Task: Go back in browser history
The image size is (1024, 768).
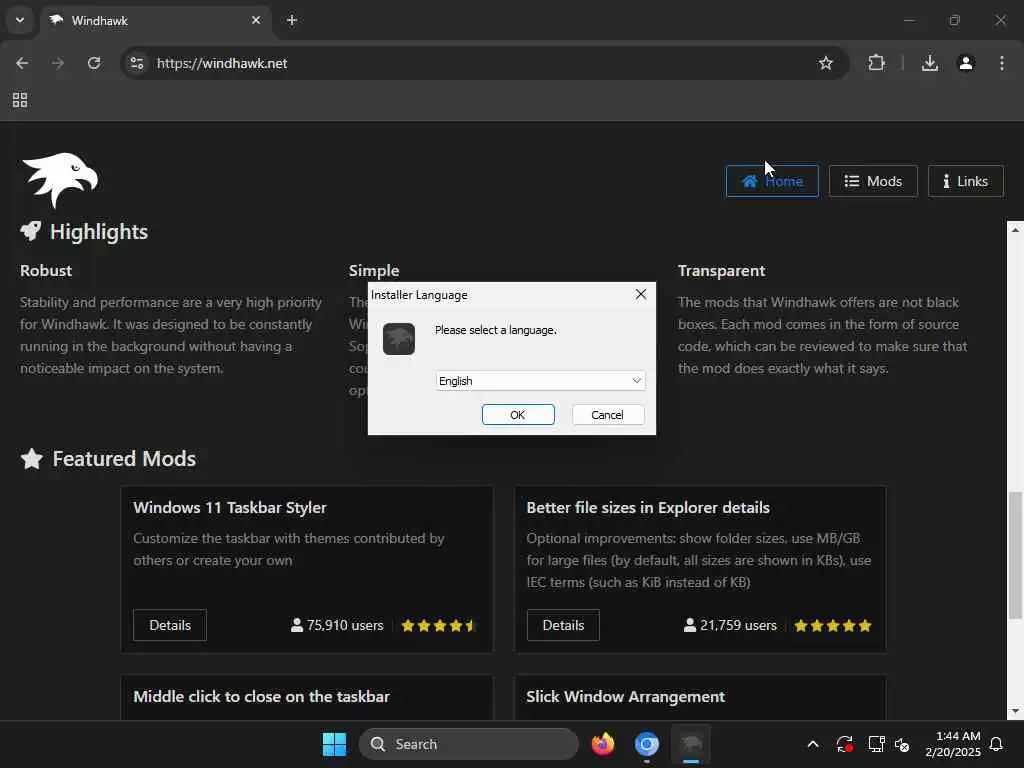Action: [x=22, y=63]
